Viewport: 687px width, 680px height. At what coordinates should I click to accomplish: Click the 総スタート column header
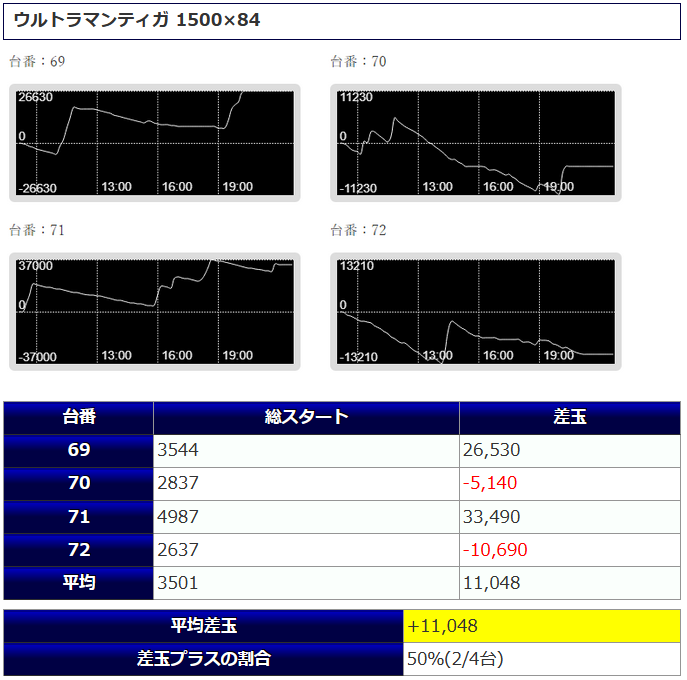306,418
